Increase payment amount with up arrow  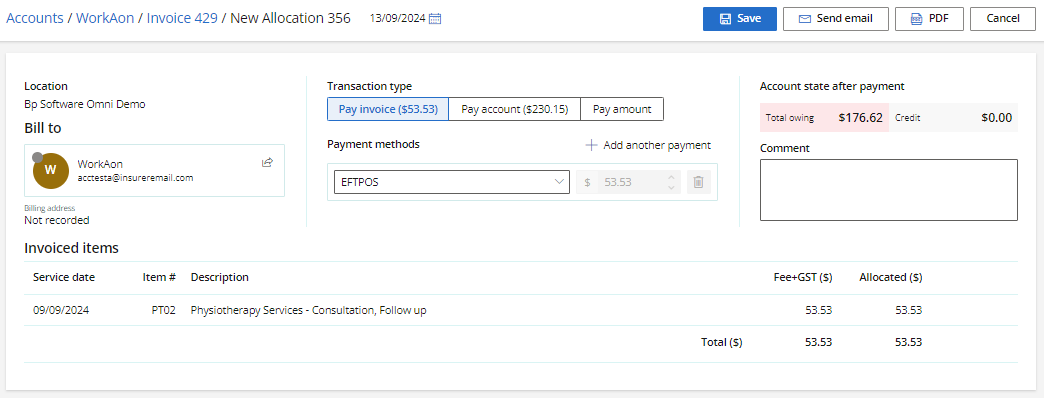[x=671, y=177]
